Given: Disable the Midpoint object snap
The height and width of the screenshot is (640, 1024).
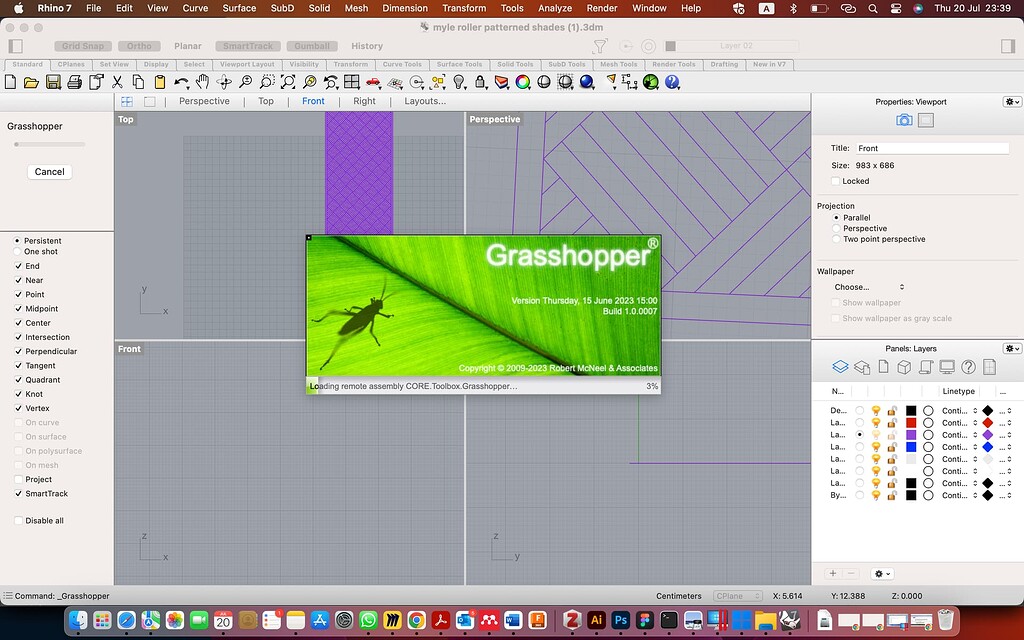Looking at the screenshot, I should [x=18, y=309].
